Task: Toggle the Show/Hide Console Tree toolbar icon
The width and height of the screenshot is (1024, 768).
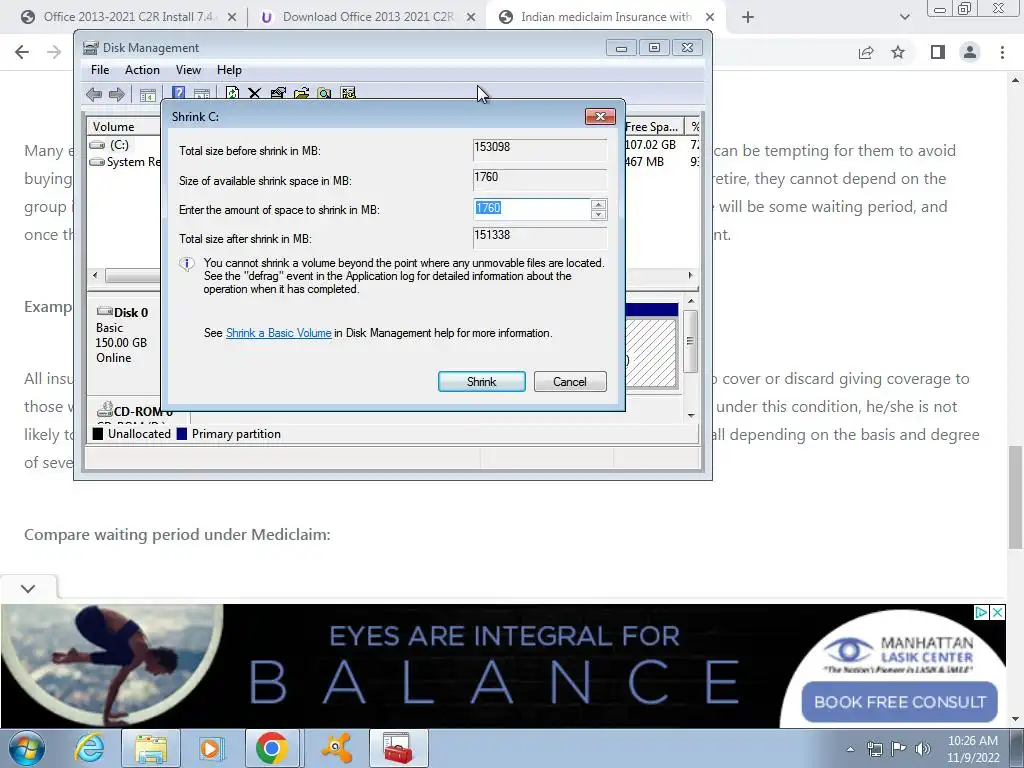Action: (148, 94)
